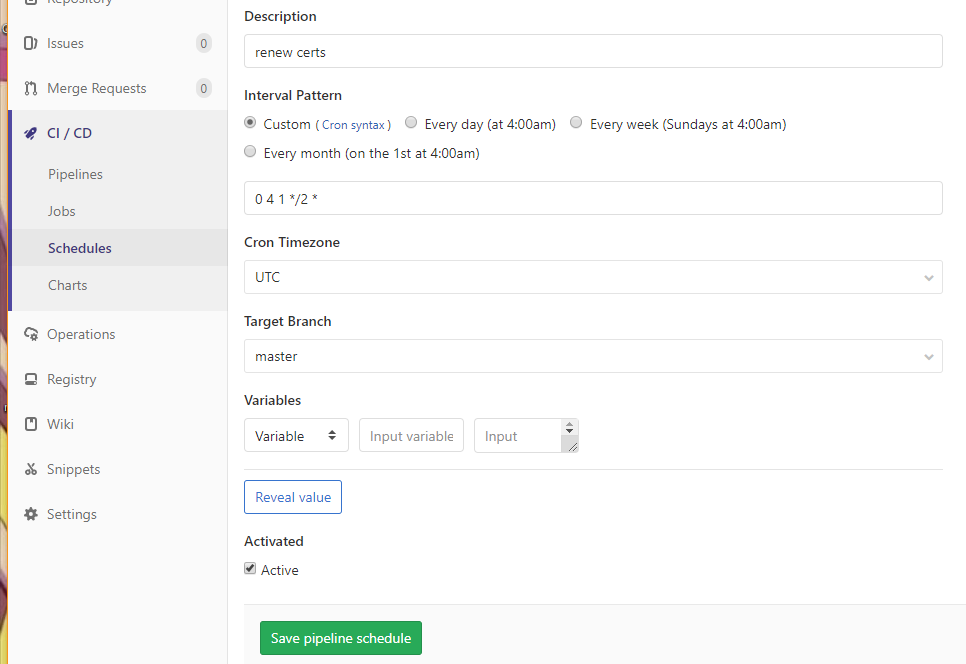Open Charts under CI / CD
The image size is (966, 664).
[x=68, y=285]
